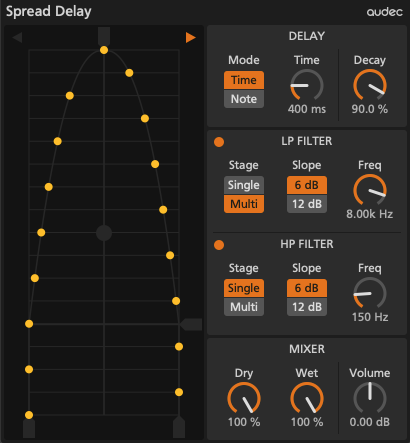Select Time delay mode
Screen dimensions: 410x443
coord(244,80)
